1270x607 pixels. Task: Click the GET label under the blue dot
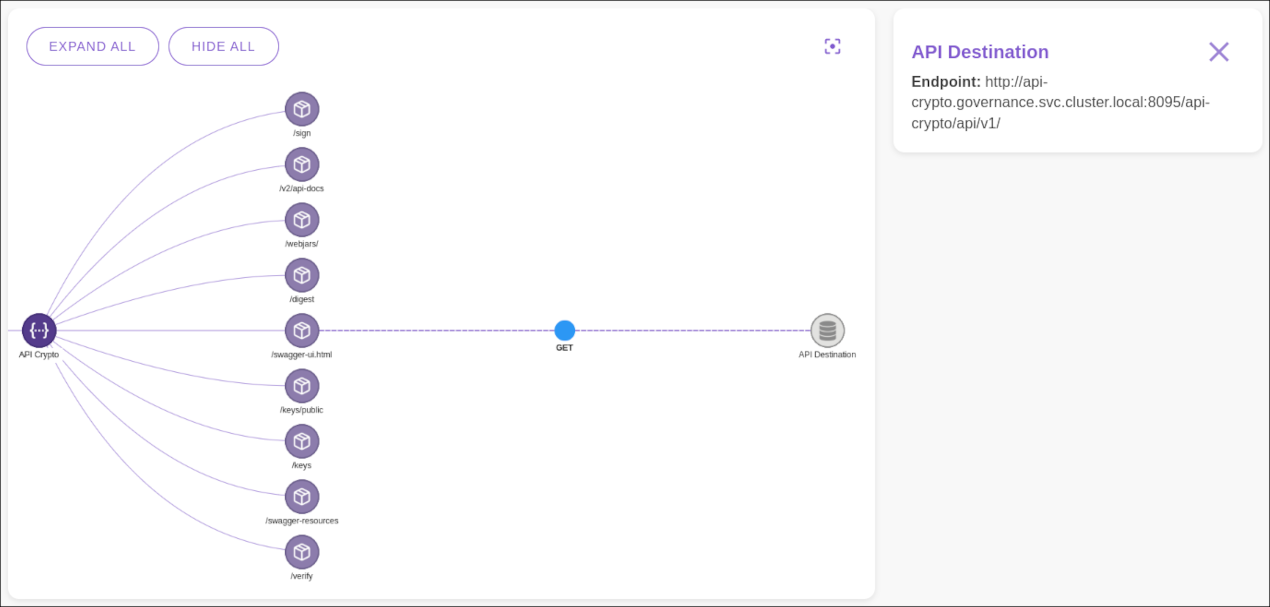[x=565, y=347]
